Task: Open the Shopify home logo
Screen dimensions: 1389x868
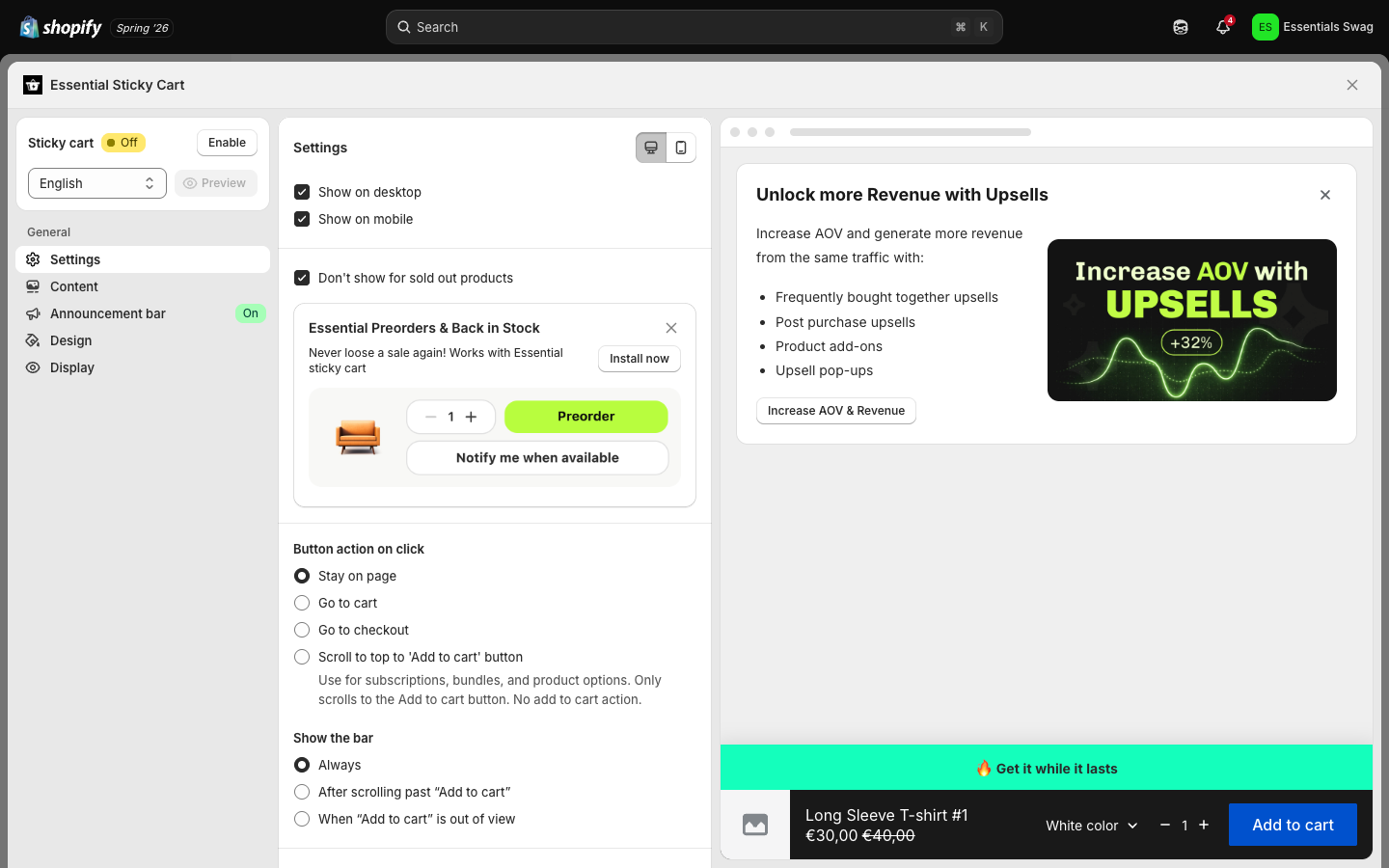Action: point(61,27)
